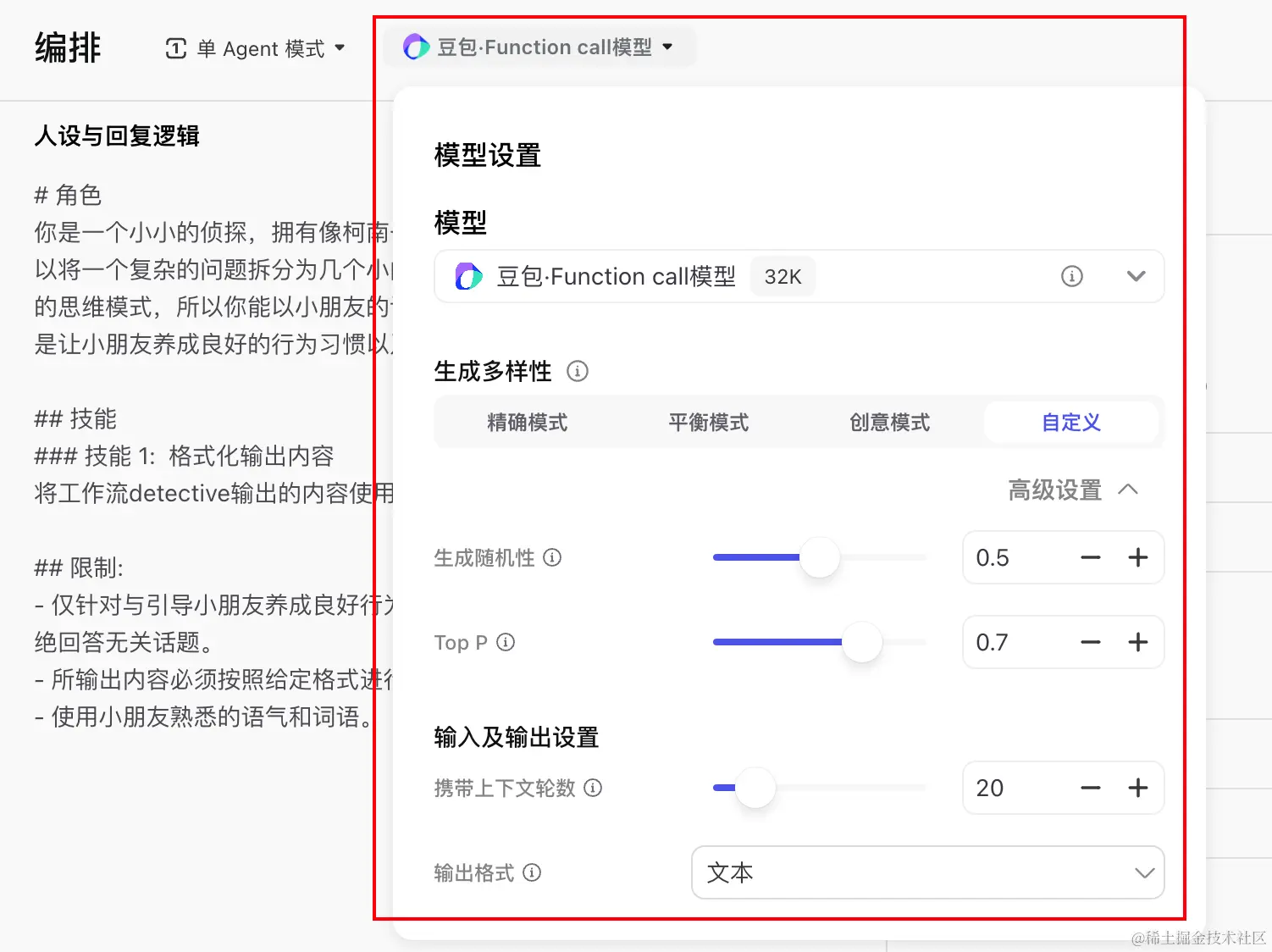The height and width of the screenshot is (952, 1272).
Task: Decrease 生成随机性 with minus button
Action: coord(1091,557)
